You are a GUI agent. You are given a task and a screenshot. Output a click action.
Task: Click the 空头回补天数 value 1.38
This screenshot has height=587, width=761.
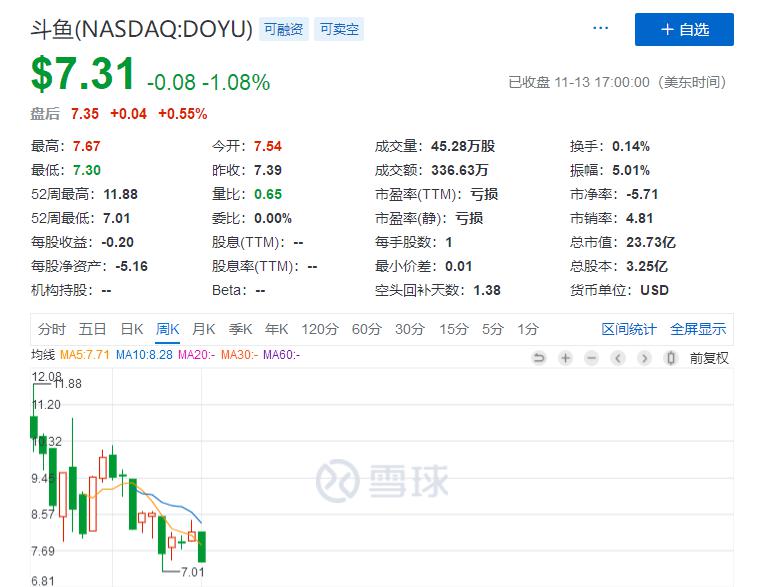point(487,290)
